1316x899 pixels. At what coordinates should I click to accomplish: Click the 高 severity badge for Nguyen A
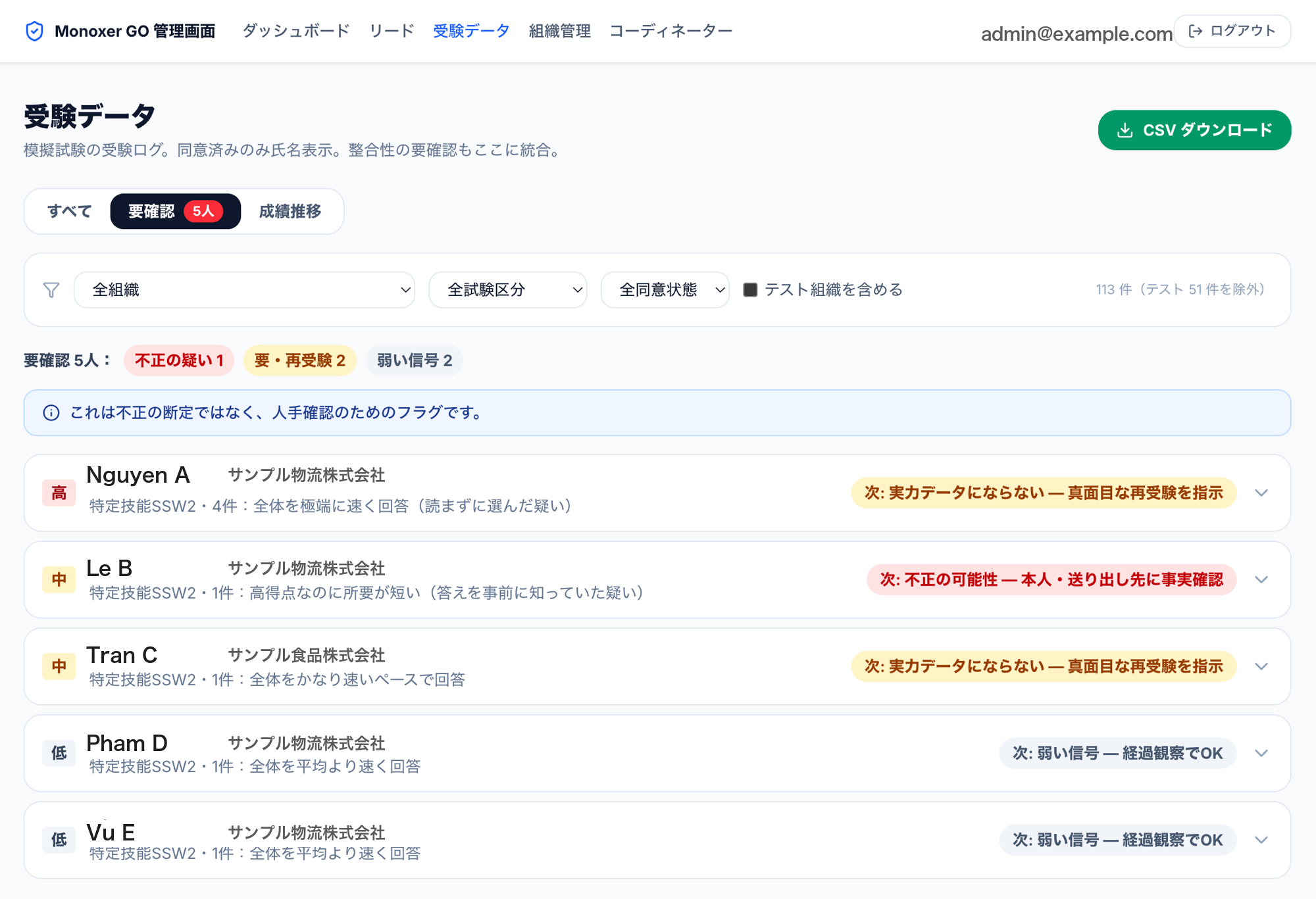coord(59,493)
